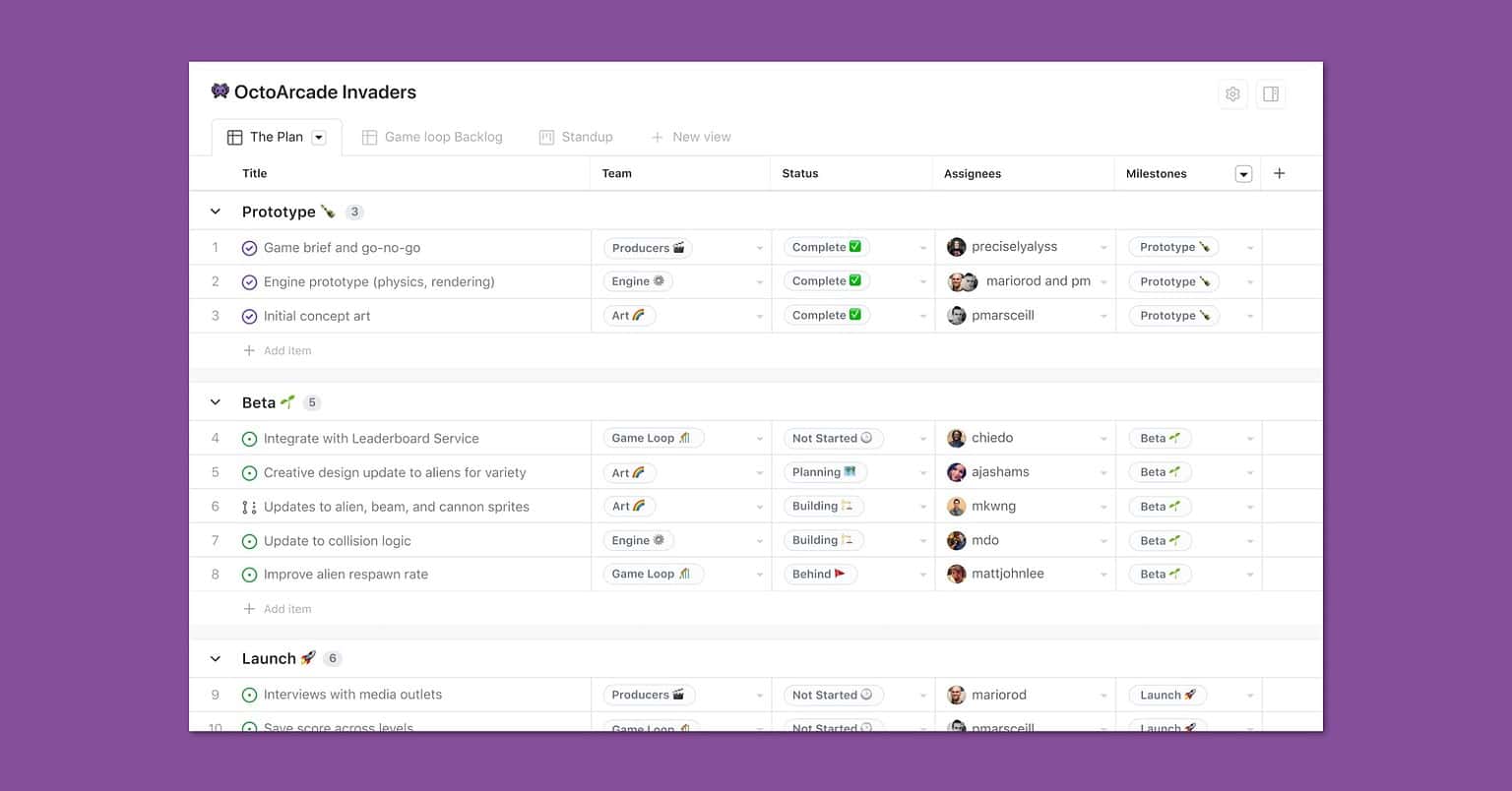Open Status dropdown for Creative design update row

922,473
